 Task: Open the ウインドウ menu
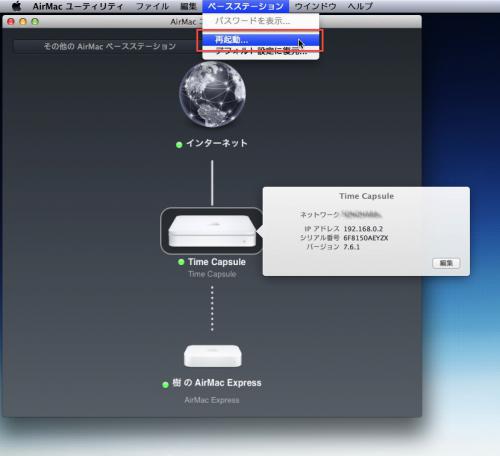(315, 6)
